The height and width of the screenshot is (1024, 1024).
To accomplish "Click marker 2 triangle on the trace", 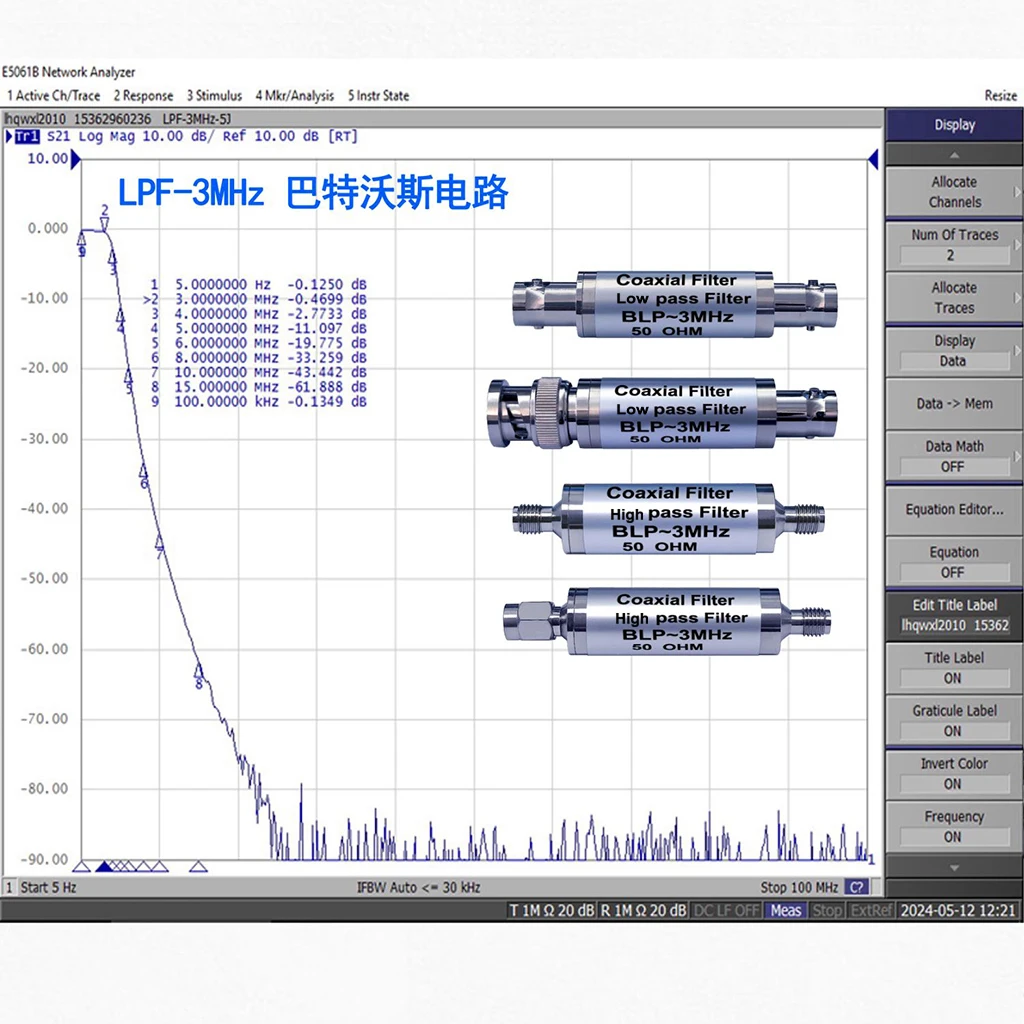I will coord(105,224).
